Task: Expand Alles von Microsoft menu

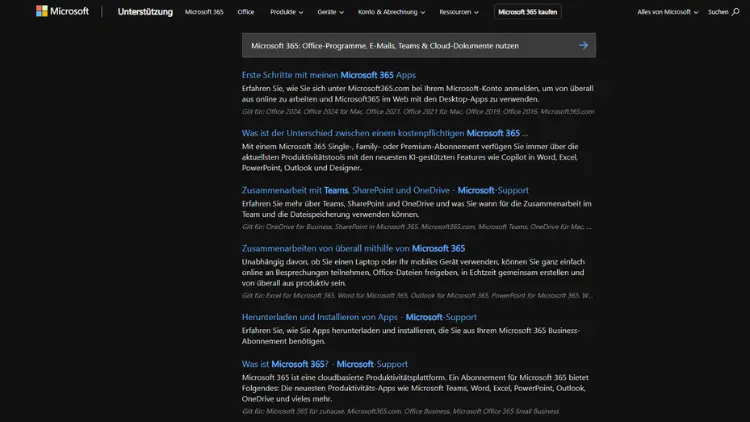Action: (667, 12)
